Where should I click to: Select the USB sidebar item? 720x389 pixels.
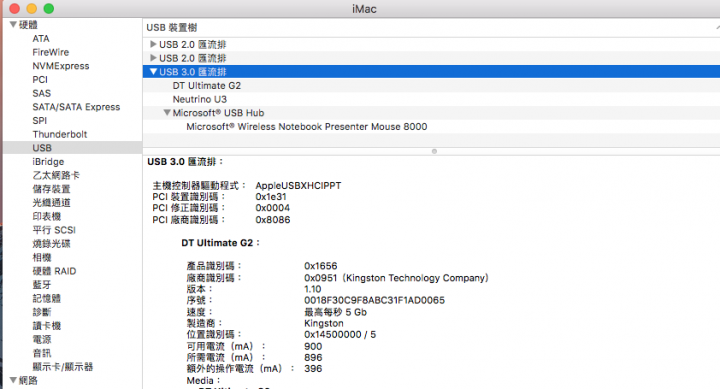(73, 148)
